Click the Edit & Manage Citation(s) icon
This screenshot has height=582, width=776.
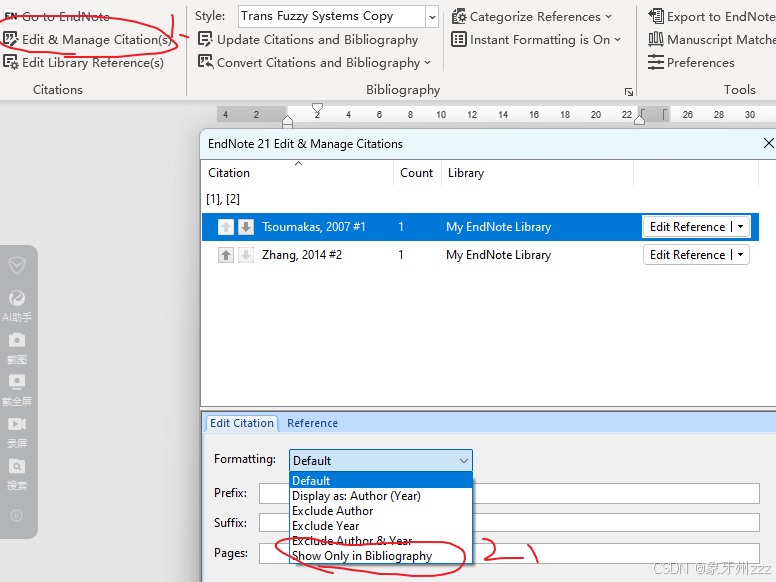tap(10, 39)
